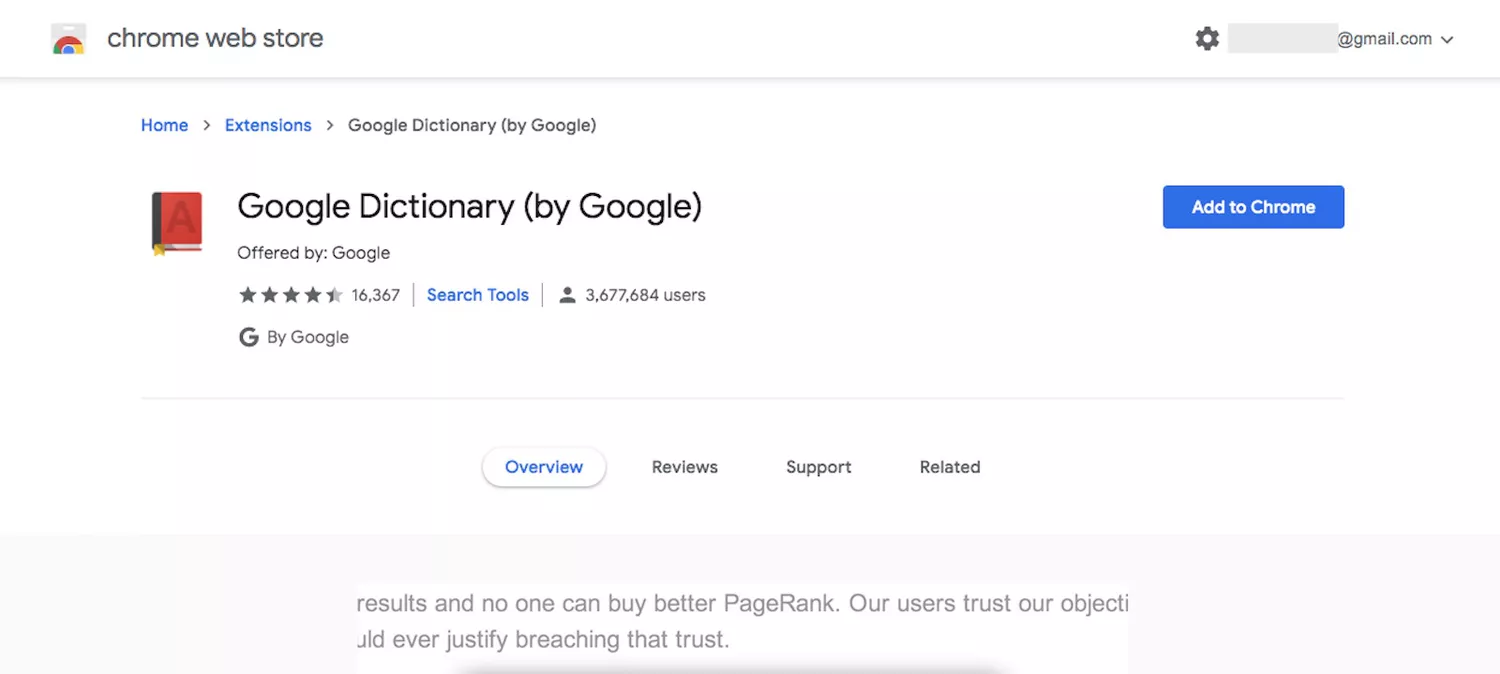The height and width of the screenshot is (674, 1500).
Task: Click the five-star rating icons
Action: (x=290, y=295)
